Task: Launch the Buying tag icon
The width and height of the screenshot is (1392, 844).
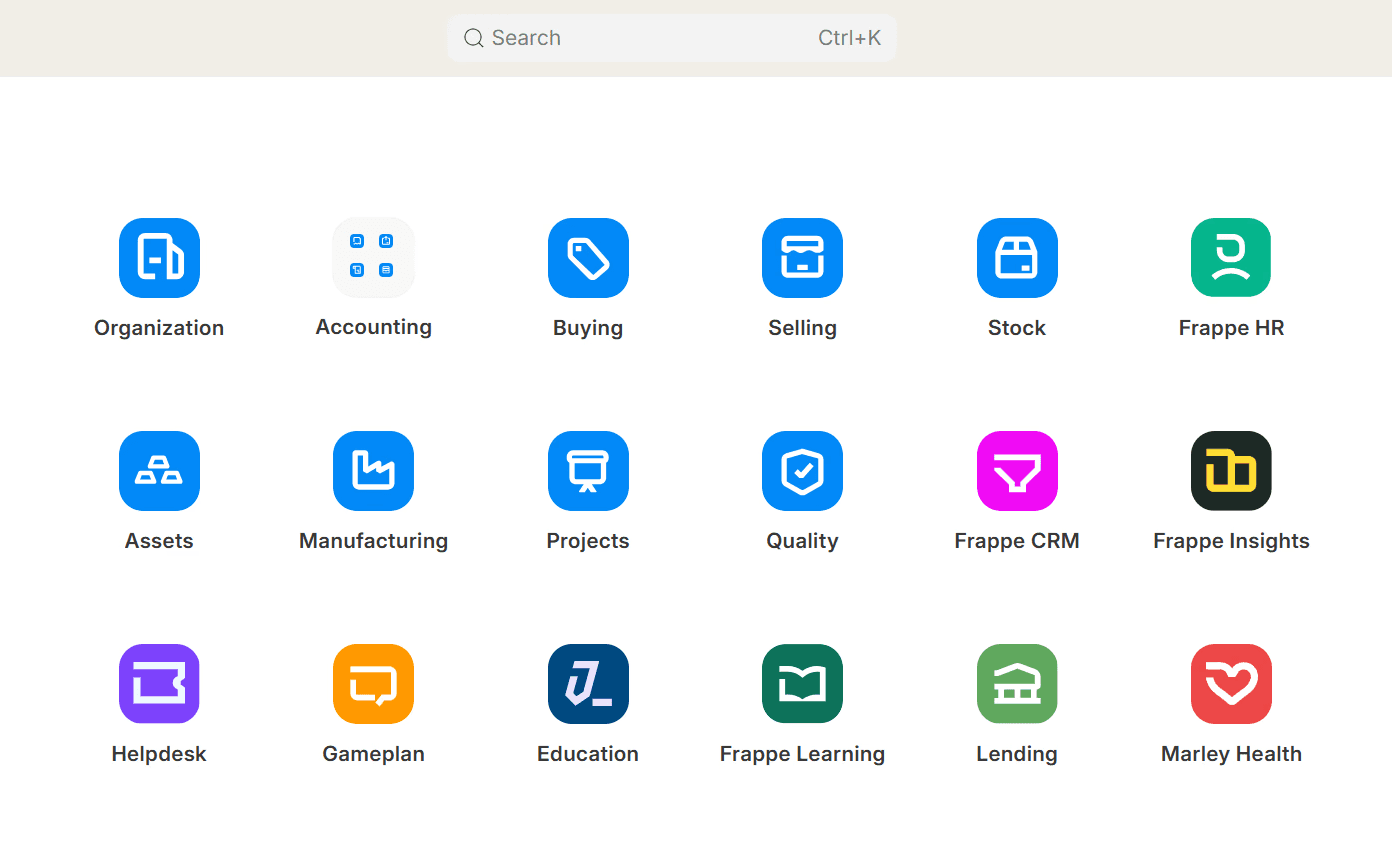Action: pos(588,258)
